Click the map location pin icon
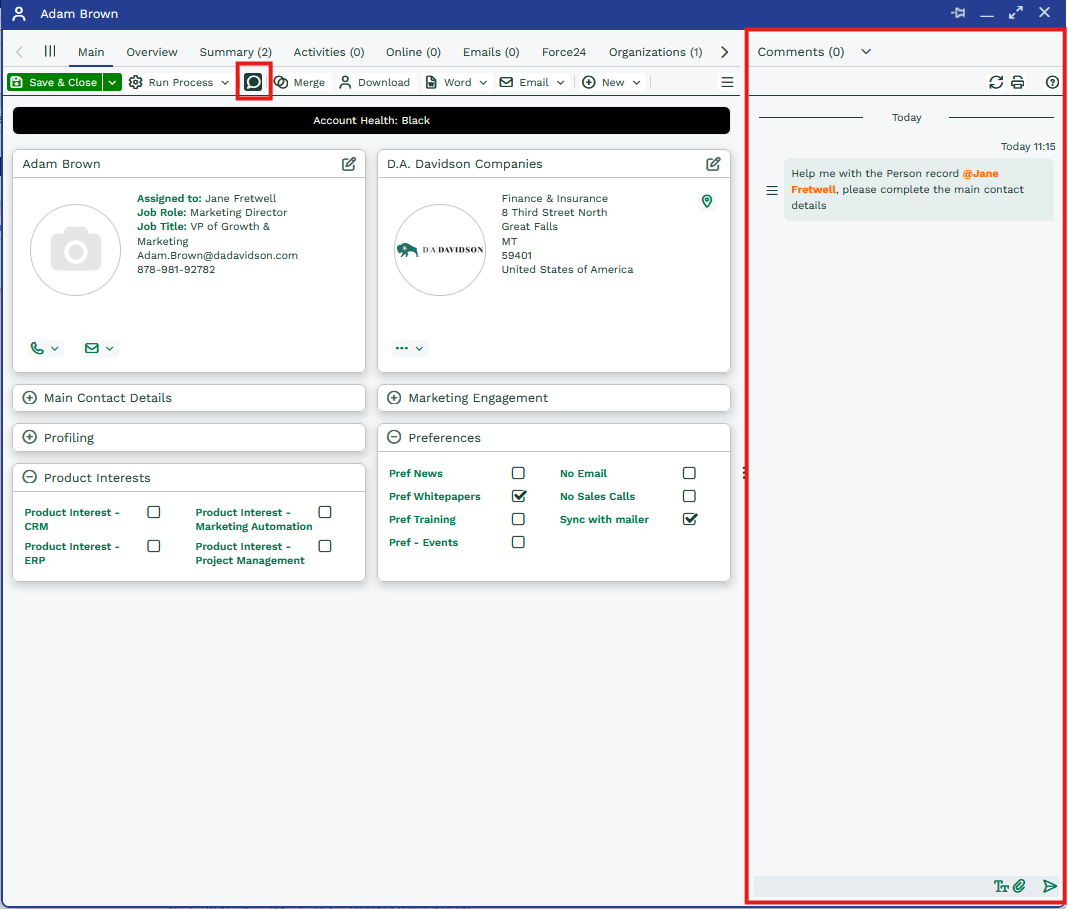The image size is (1068, 909). coord(707,202)
